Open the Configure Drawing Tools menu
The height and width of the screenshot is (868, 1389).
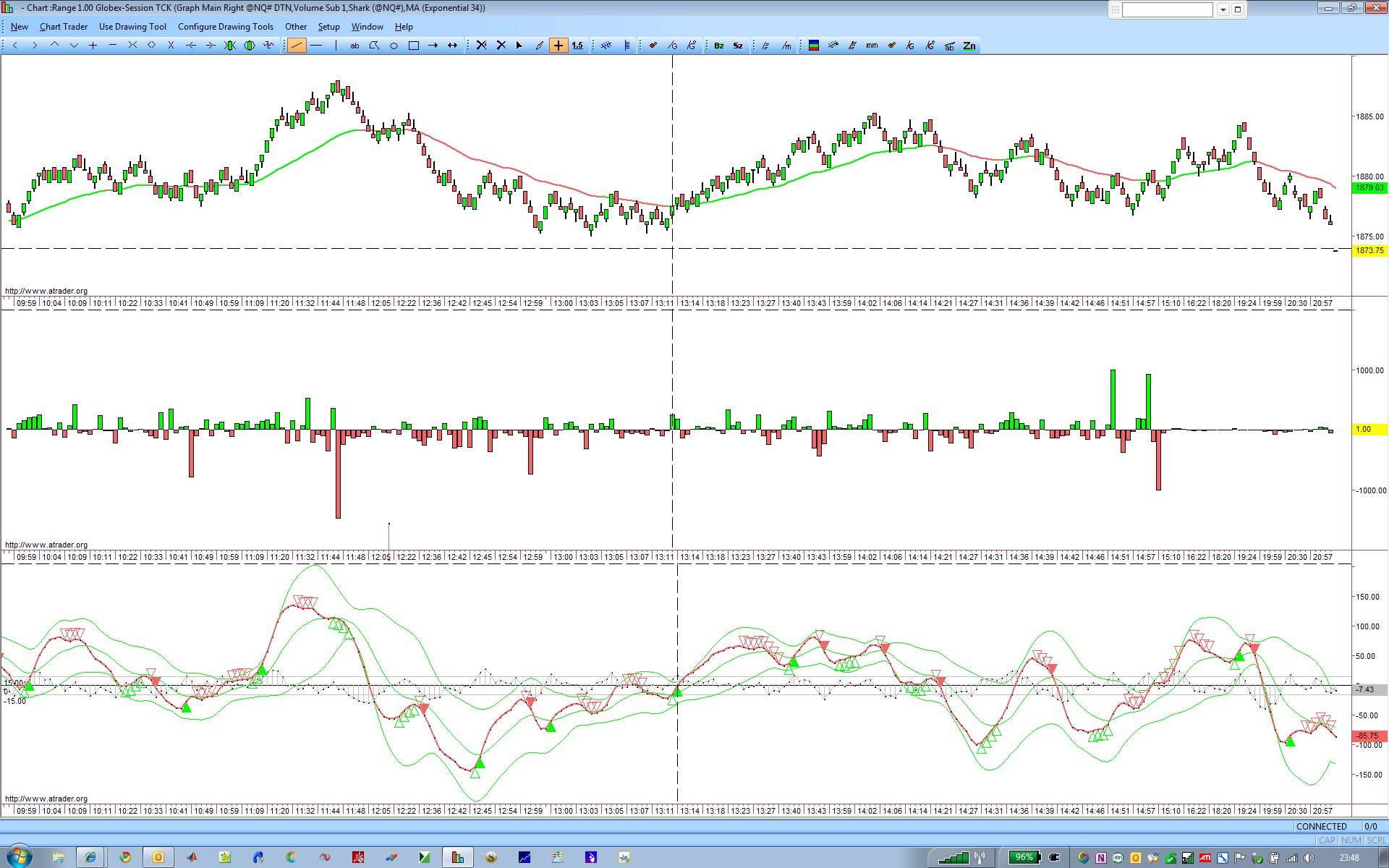226,27
